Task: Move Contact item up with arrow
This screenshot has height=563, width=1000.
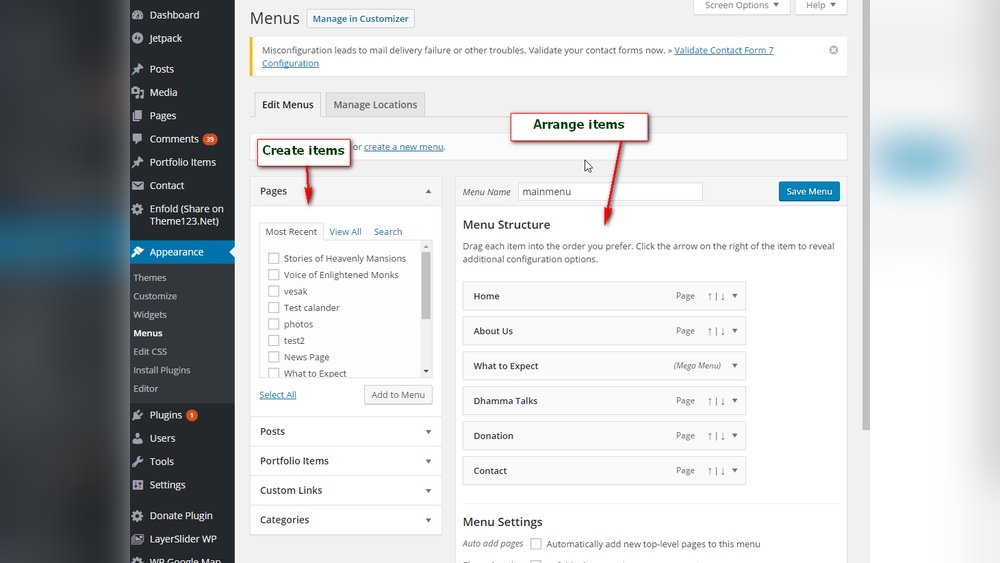Action: [710, 471]
